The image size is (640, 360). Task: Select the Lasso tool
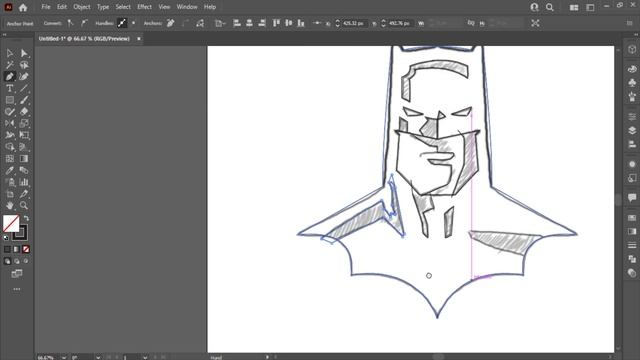pos(24,65)
